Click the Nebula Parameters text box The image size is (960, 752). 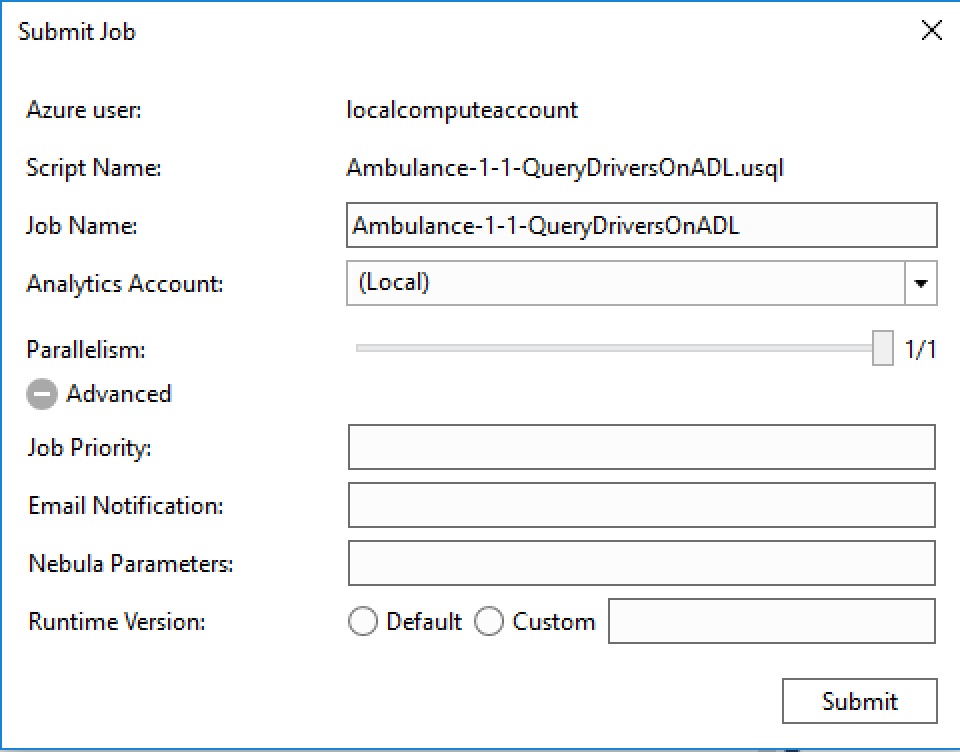[x=641, y=563]
